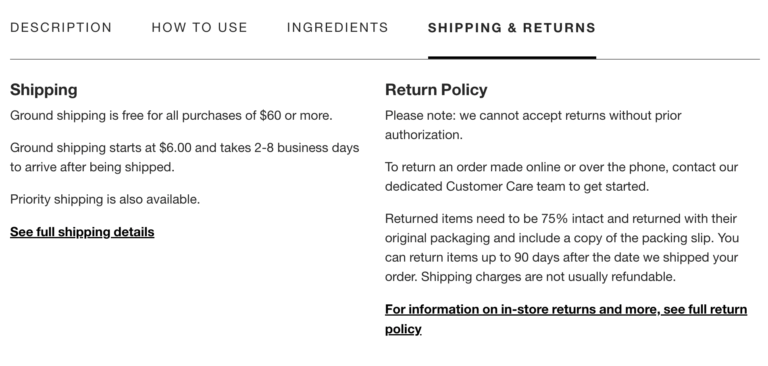The image size is (768, 366).
Task: Click the paragraph about 75% intact returned items
Action: pyautogui.click(x=562, y=247)
